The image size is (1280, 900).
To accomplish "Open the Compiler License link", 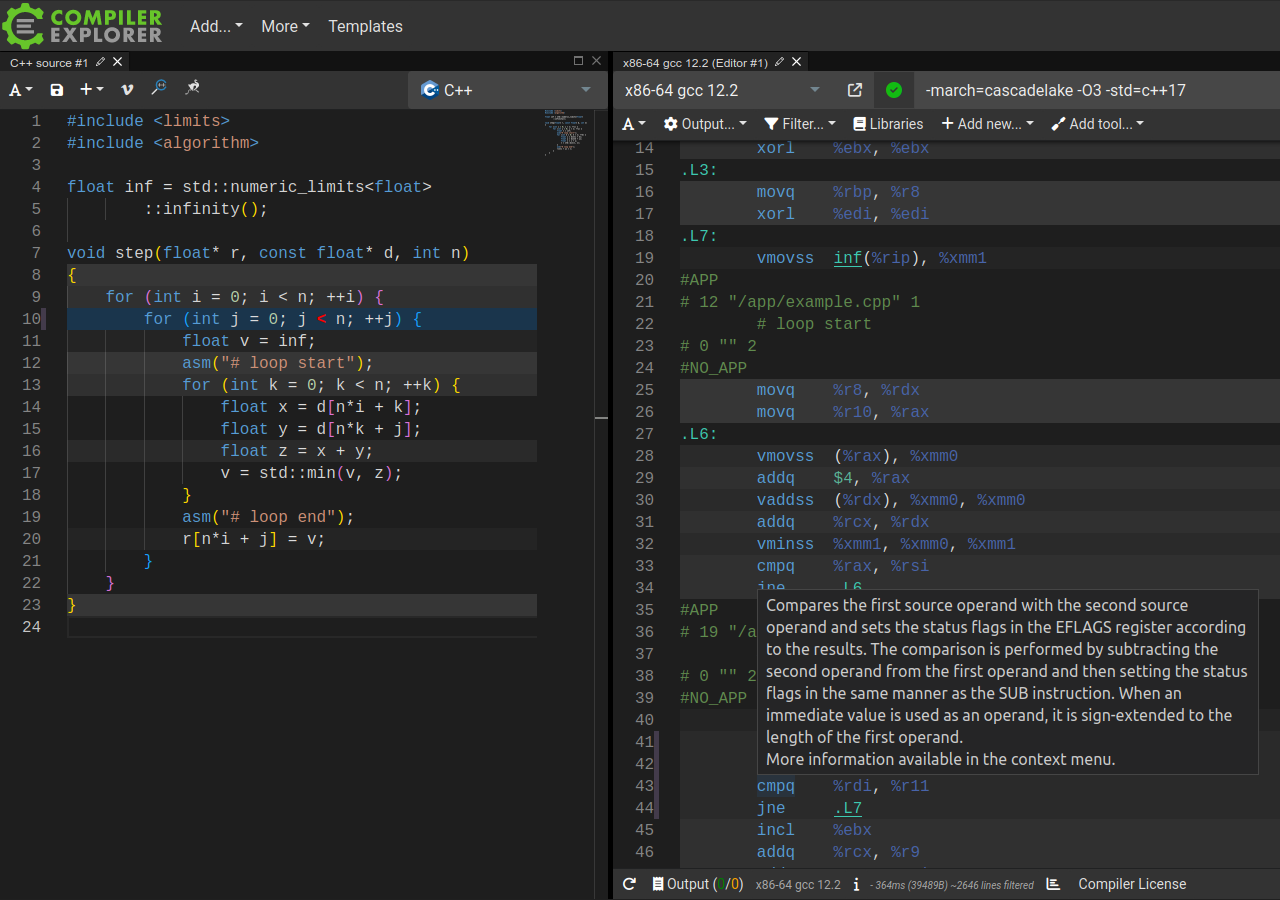I will (x=1132, y=884).
